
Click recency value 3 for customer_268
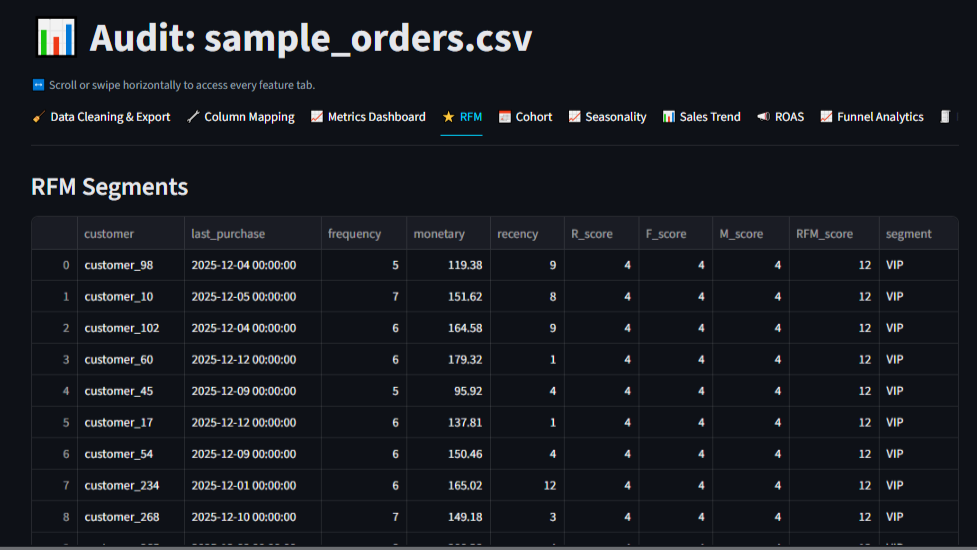tap(527, 517)
